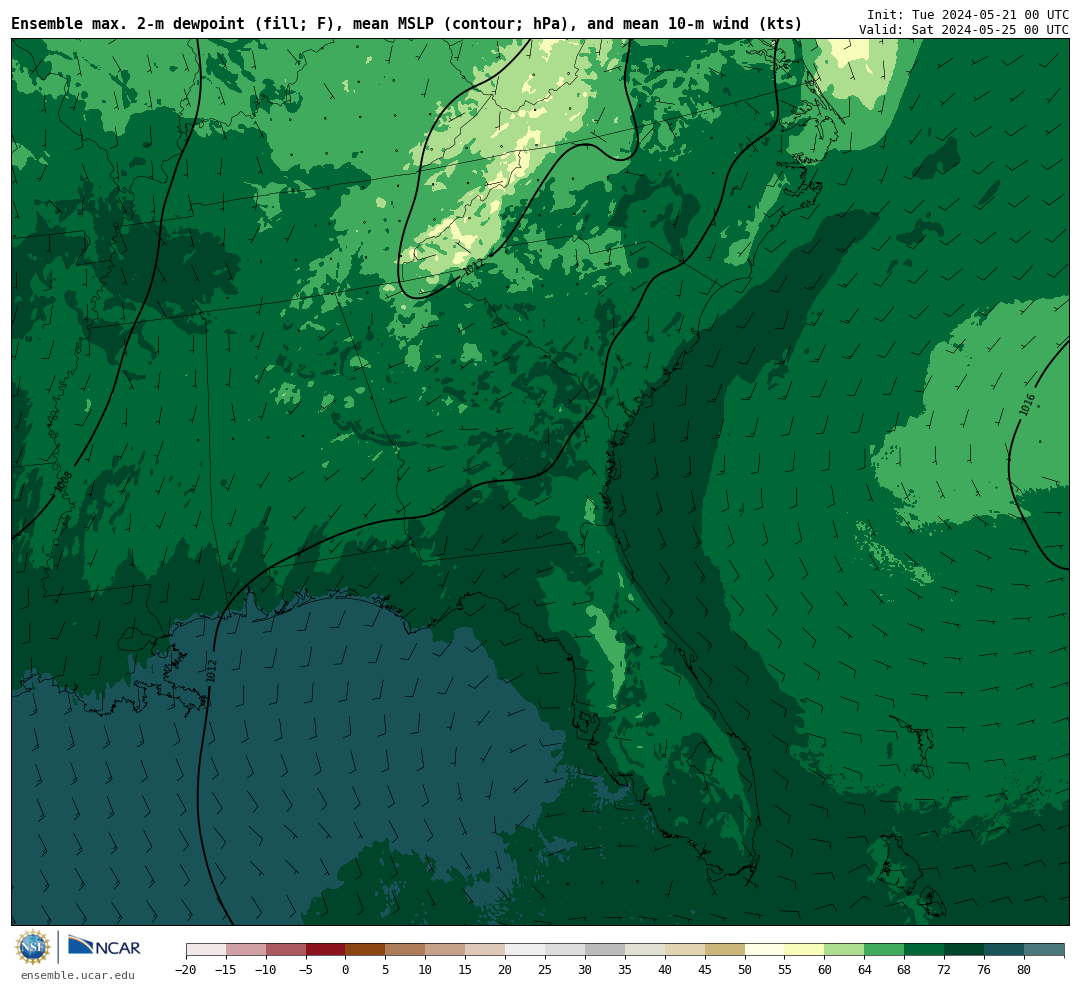The height and width of the screenshot is (988, 1080).
Task: Click the 1012 contour label near the Appalachians
Action: [472, 267]
